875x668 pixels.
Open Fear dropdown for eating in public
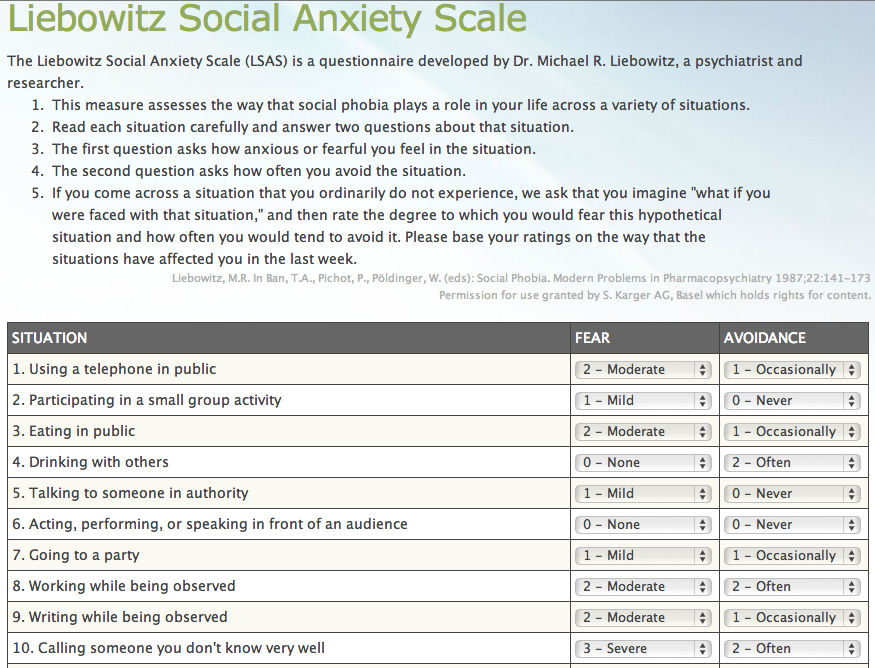(642, 431)
